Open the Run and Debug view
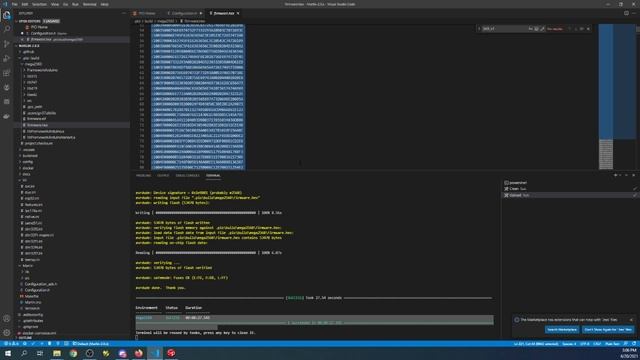640x360 pixels. [x=7, y=58]
